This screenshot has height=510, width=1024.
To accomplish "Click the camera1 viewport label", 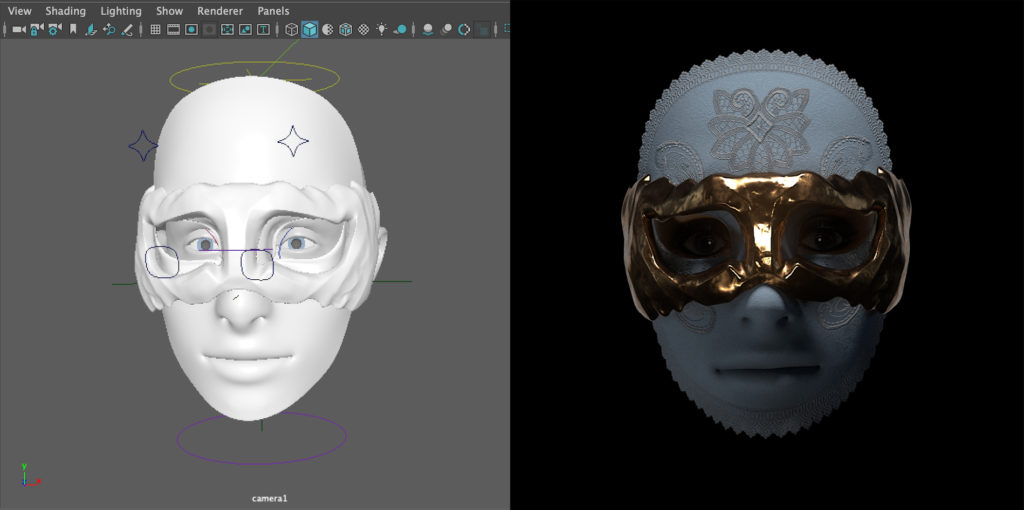I will pyautogui.click(x=270, y=499).
